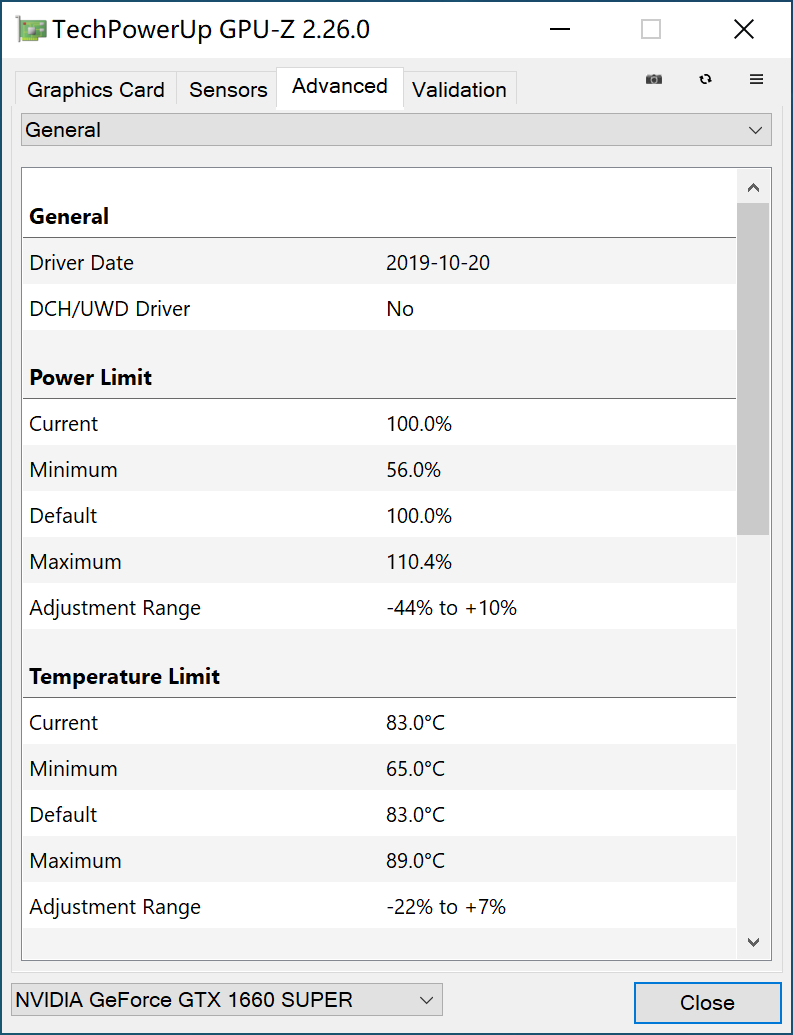Expand the General category dropdown
The height and width of the screenshot is (1035, 793).
(396, 130)
